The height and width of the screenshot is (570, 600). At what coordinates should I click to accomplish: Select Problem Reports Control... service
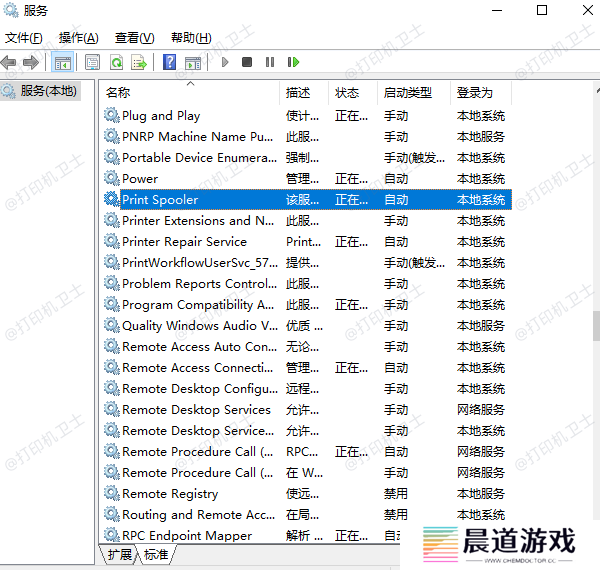199,284
